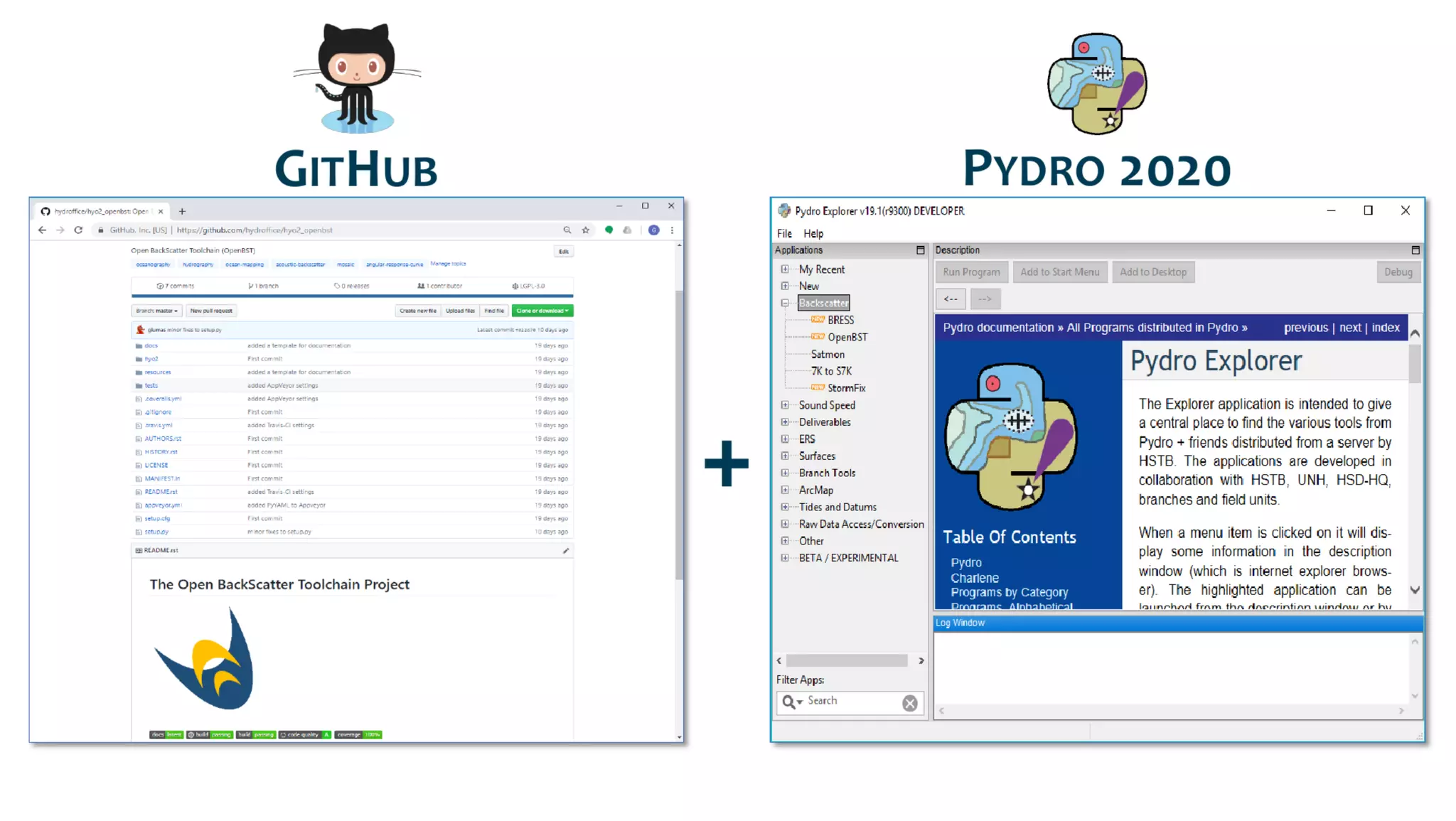Open the 1 branch tab
1456x821 pixels.
tap(263, 286)
